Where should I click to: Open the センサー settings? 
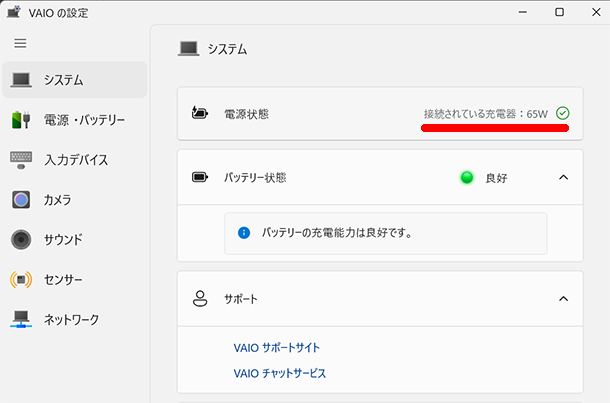pyautogui.click(x=75, y=279)
